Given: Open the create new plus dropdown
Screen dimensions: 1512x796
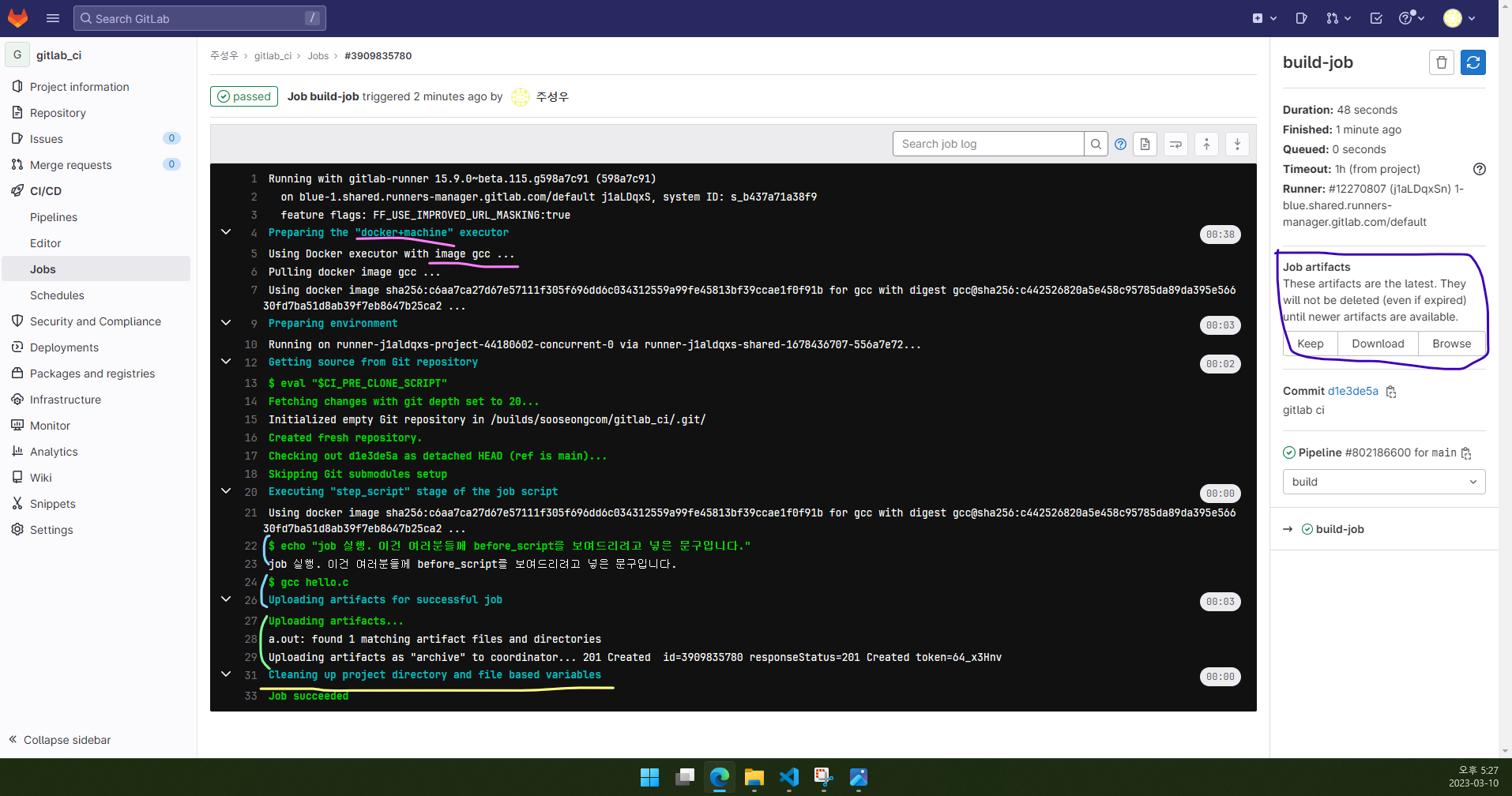Looking at the screenshot, I should 1264,18.
